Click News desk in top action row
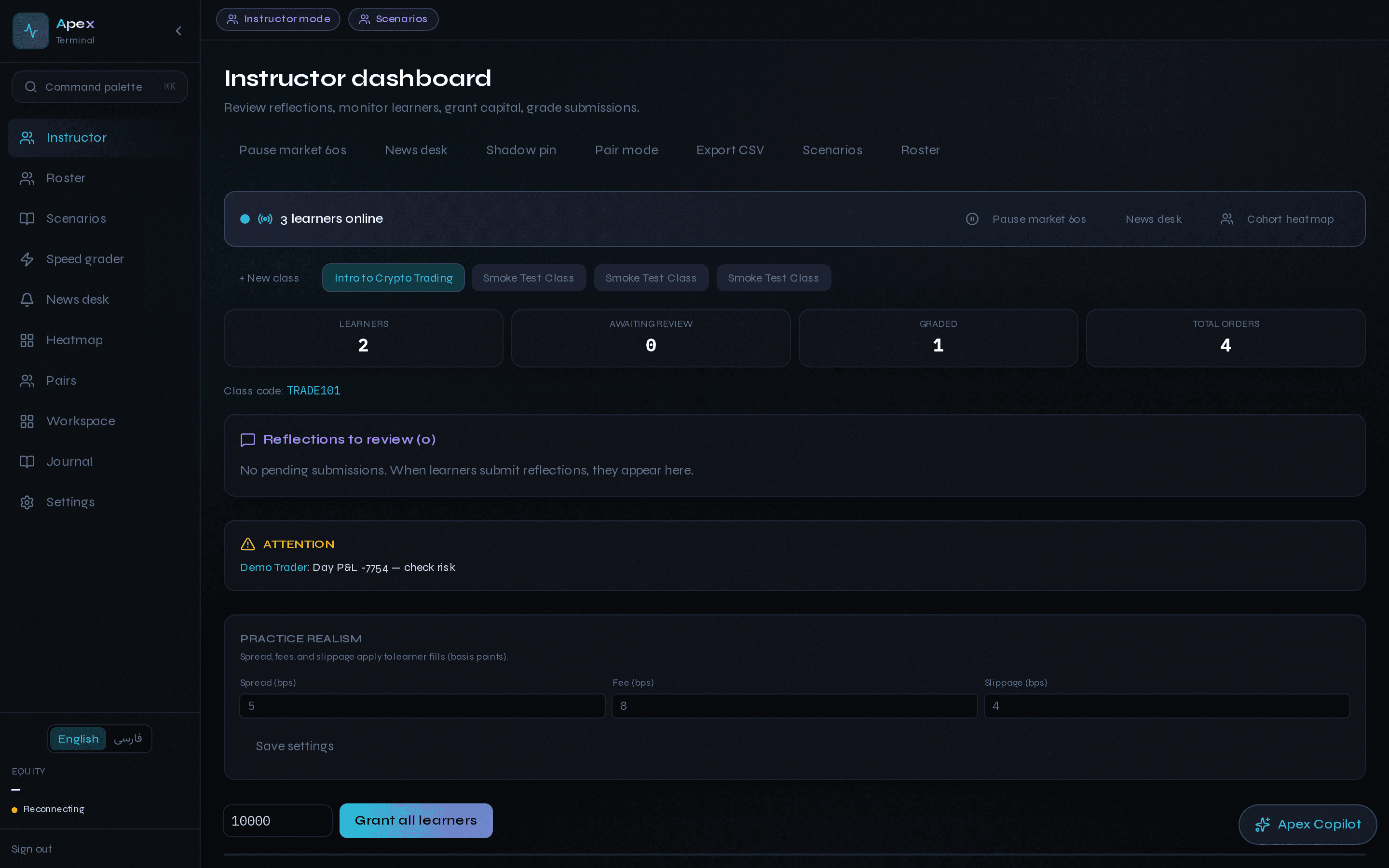Screen dimensions: 1389x868 click(x=416, y=150)
